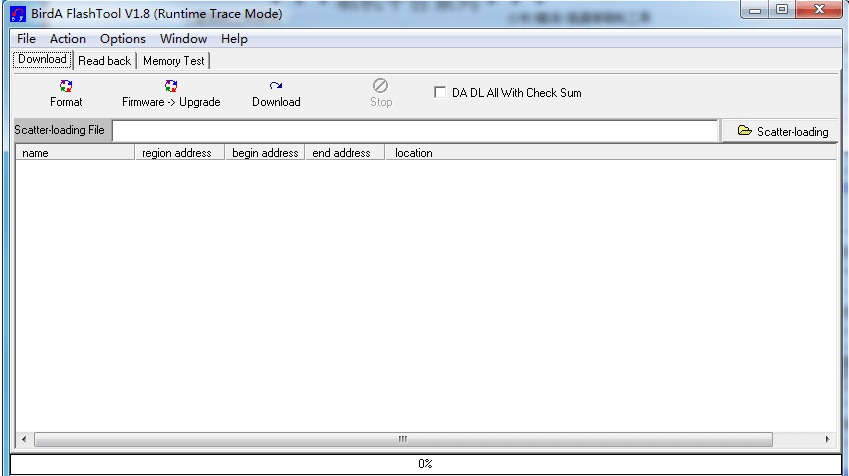Switch to the Memory Test tab

coord(174,61)
